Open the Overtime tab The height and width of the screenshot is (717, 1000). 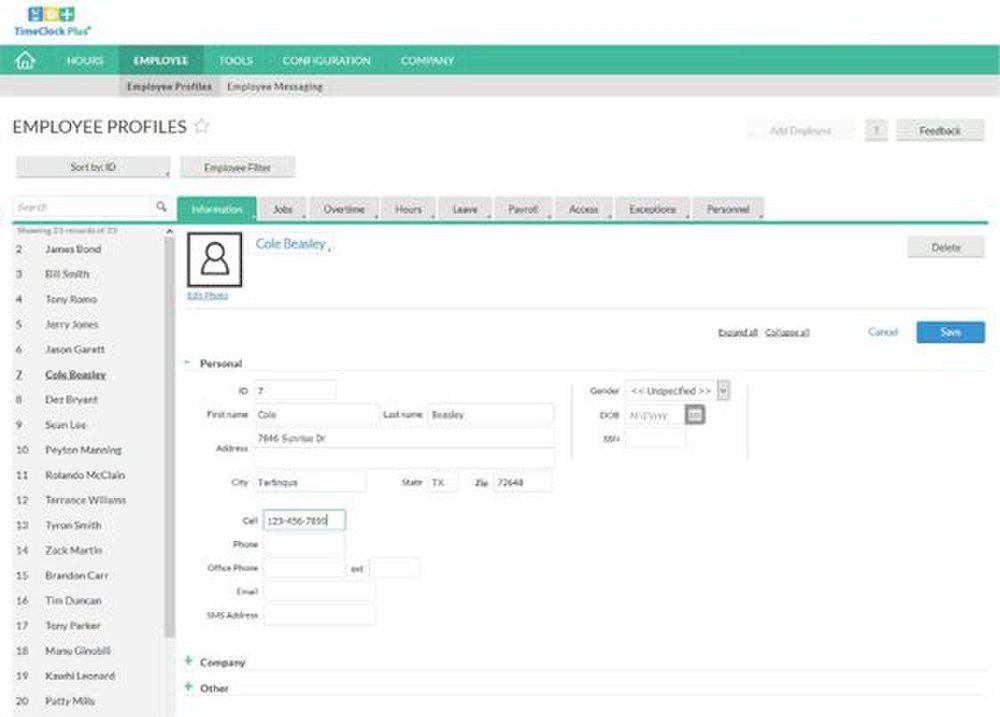(344, 209)
